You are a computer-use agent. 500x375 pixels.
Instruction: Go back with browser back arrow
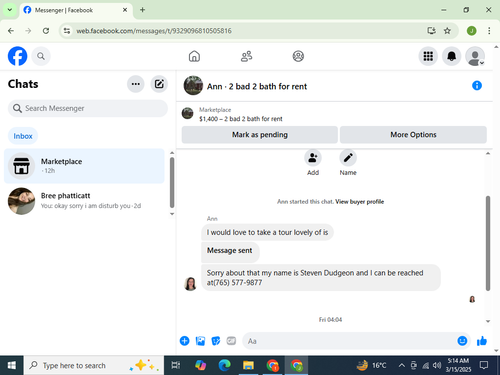(x=11, y=31)
